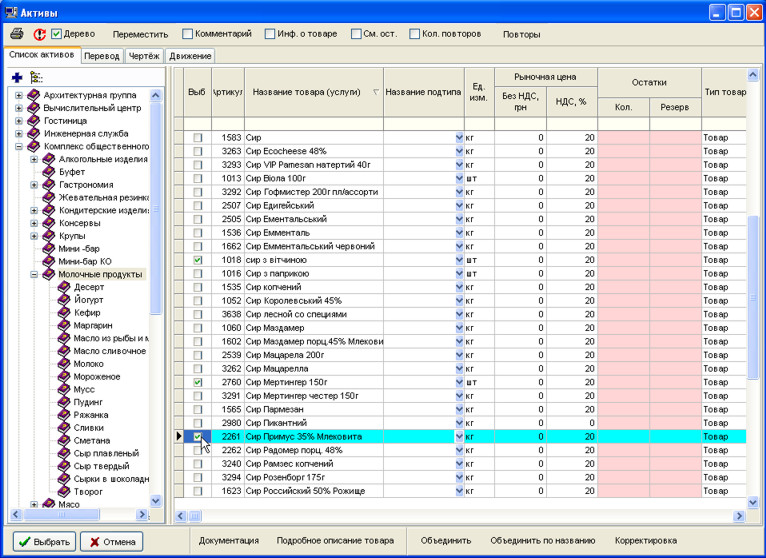The width and height of the screenshot is (766, 558).
Task: Collapse the Молочные продукты node
Action: (34, 274)
